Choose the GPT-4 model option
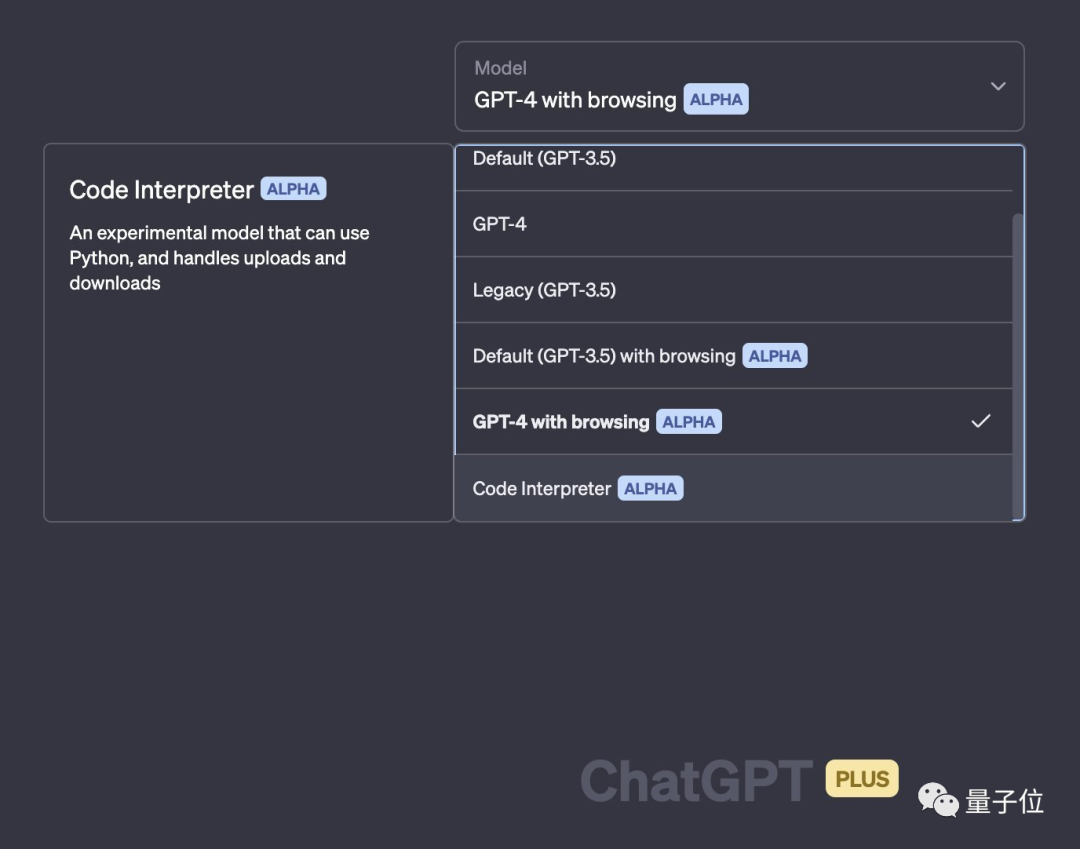Viewport: 1080px width, 849px height. (500, 224)
